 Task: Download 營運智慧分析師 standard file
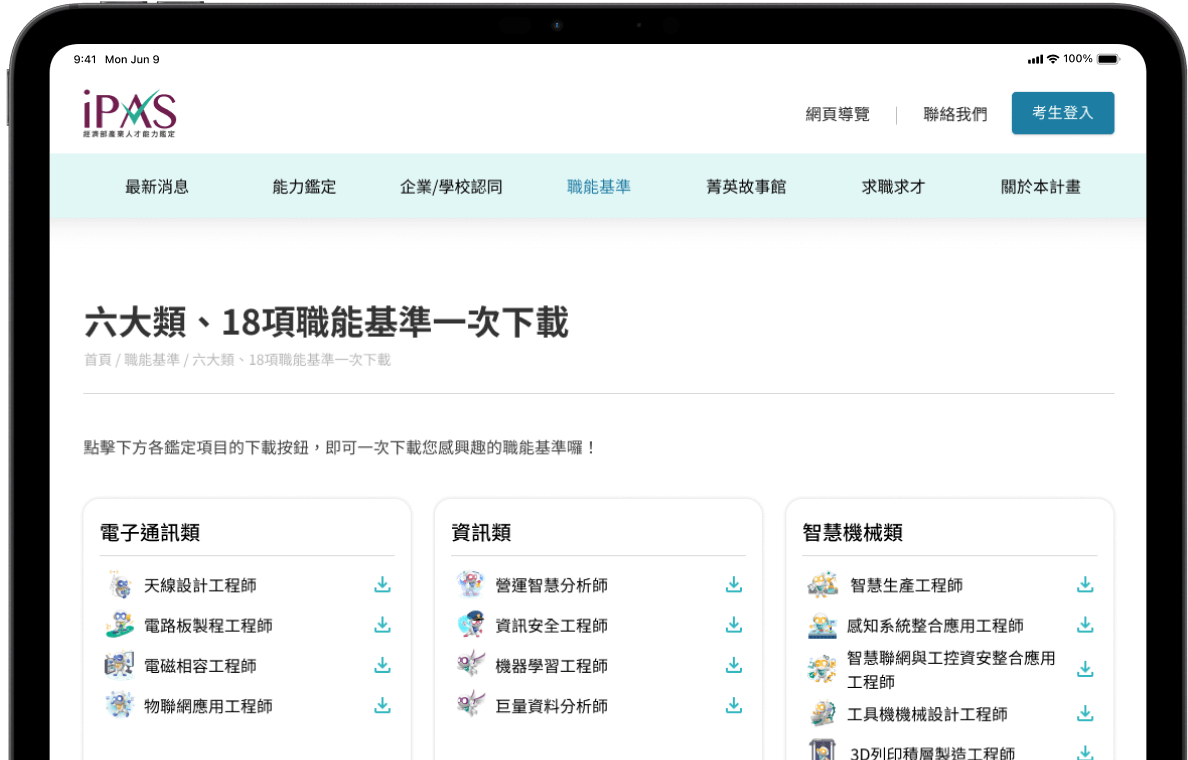tap(733, 585)
